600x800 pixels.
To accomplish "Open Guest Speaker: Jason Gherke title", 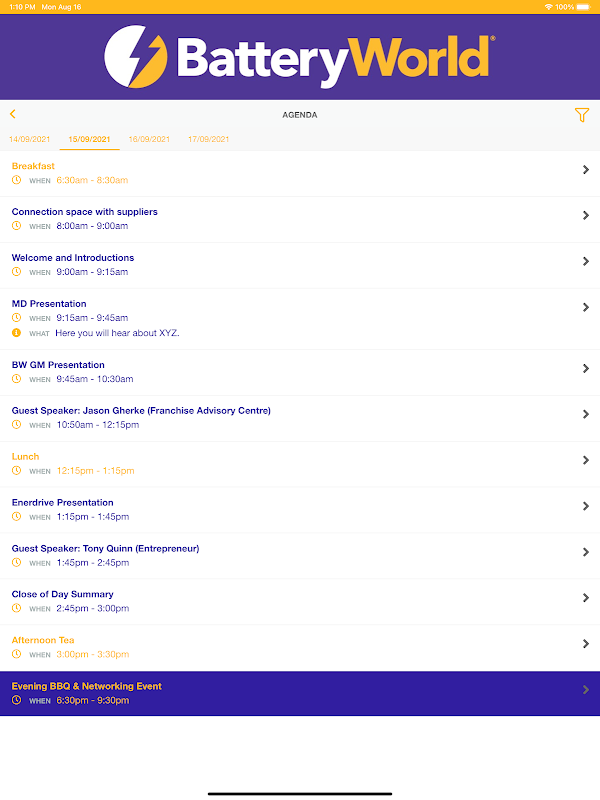I will tap(141, 411).
